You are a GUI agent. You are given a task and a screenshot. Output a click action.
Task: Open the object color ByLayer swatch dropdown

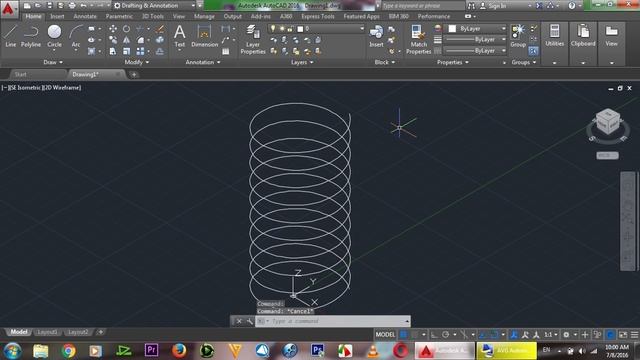475,29
